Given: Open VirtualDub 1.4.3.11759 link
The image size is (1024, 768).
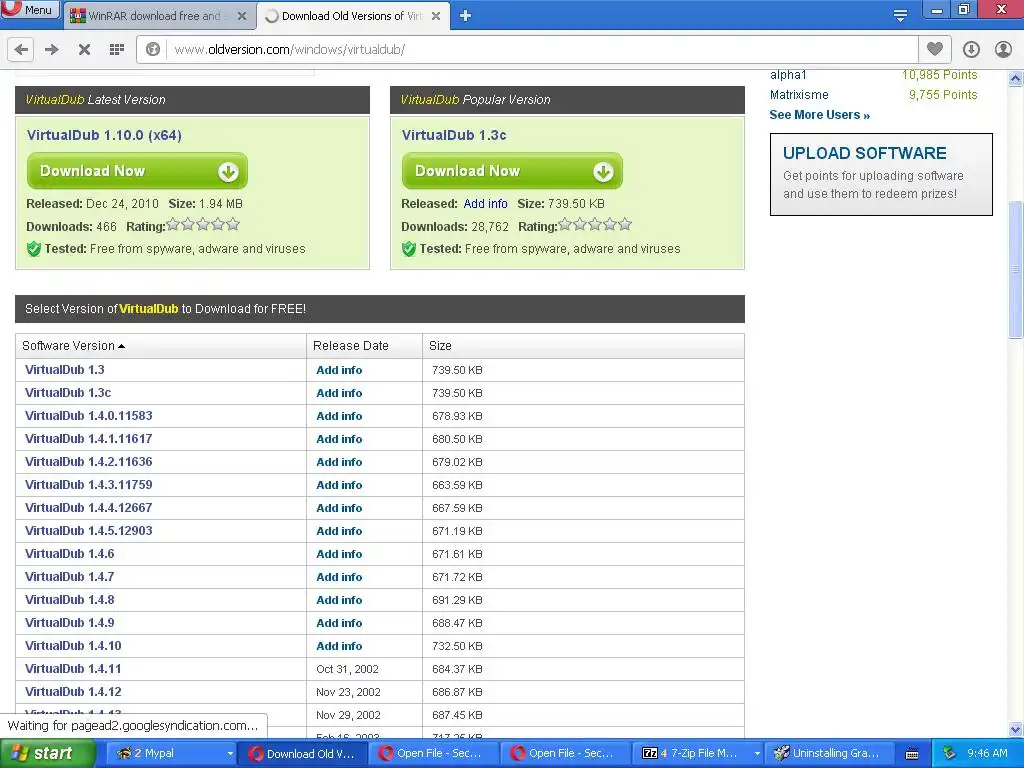Looking at the screenshot, I should tap(88, 485).
